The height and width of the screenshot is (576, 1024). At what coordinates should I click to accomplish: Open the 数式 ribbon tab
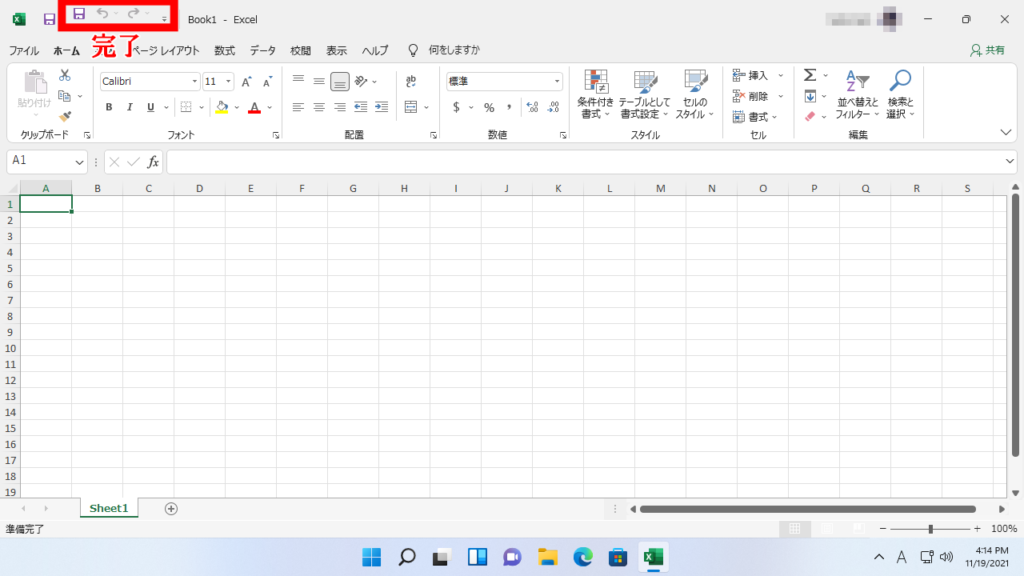(224, 50)
